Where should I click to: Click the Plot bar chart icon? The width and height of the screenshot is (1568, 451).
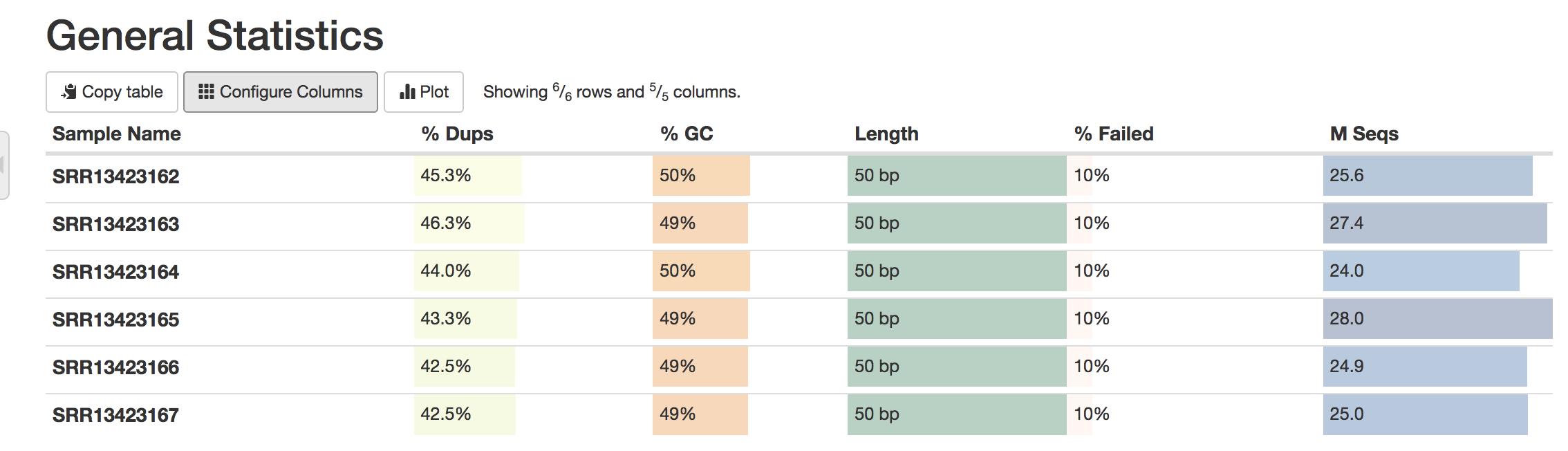[407, 92]
